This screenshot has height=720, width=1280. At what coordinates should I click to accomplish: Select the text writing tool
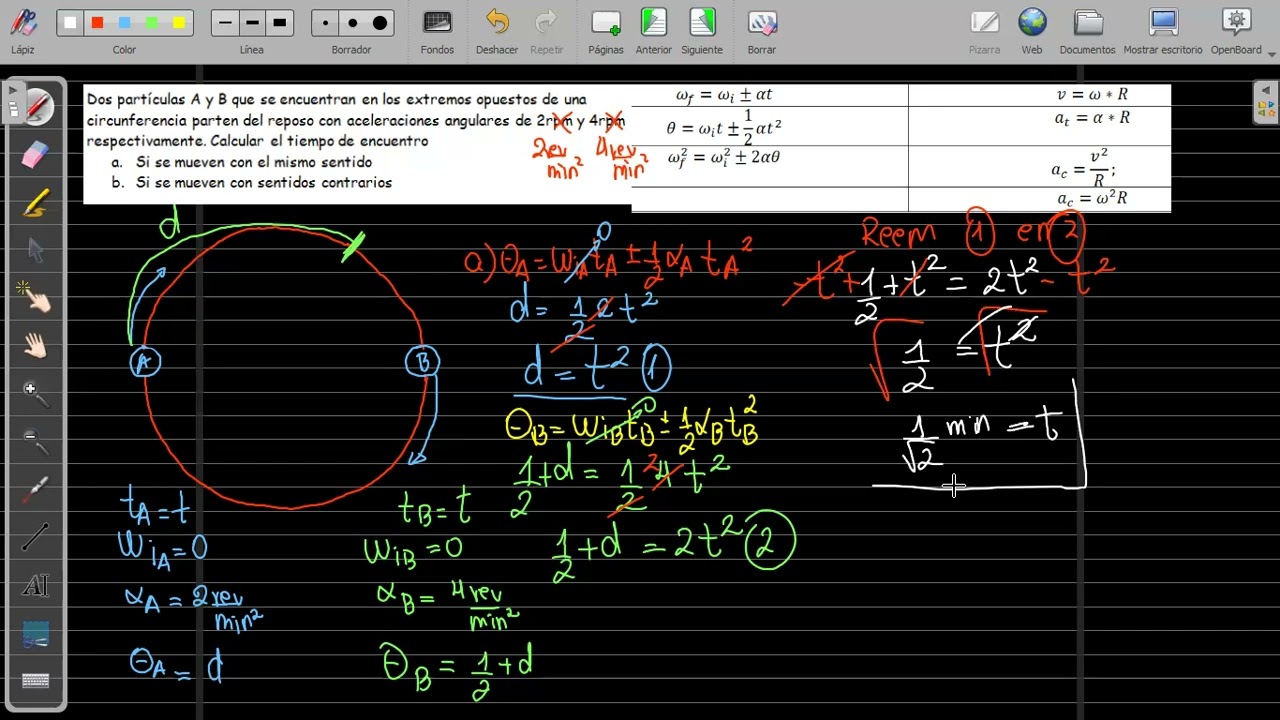(x=35, y=585)
